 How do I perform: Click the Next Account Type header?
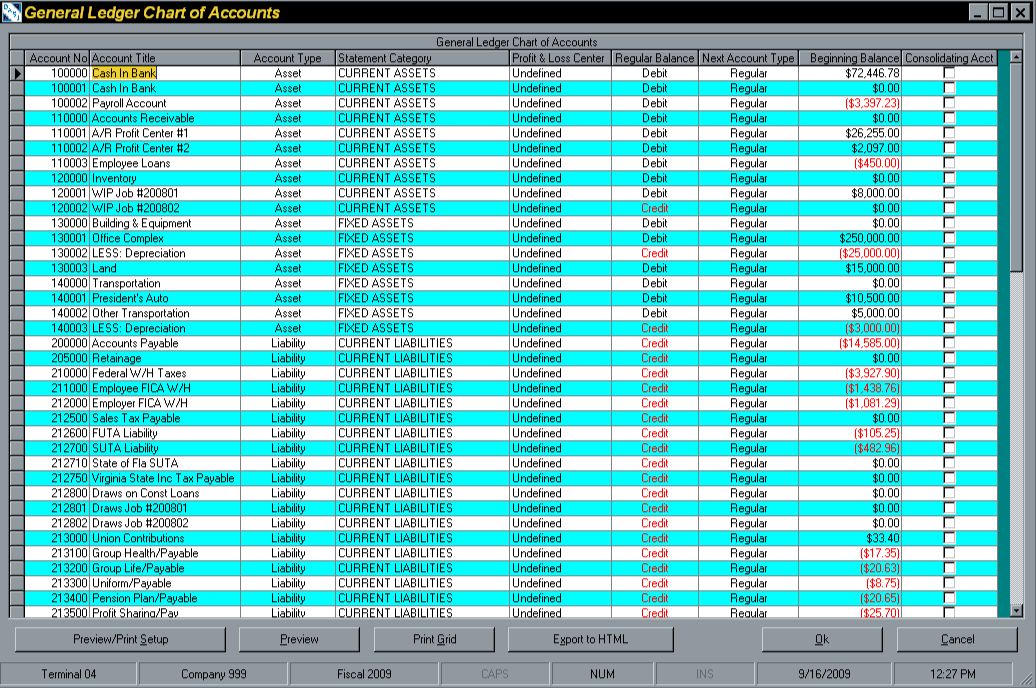(748, 58)
